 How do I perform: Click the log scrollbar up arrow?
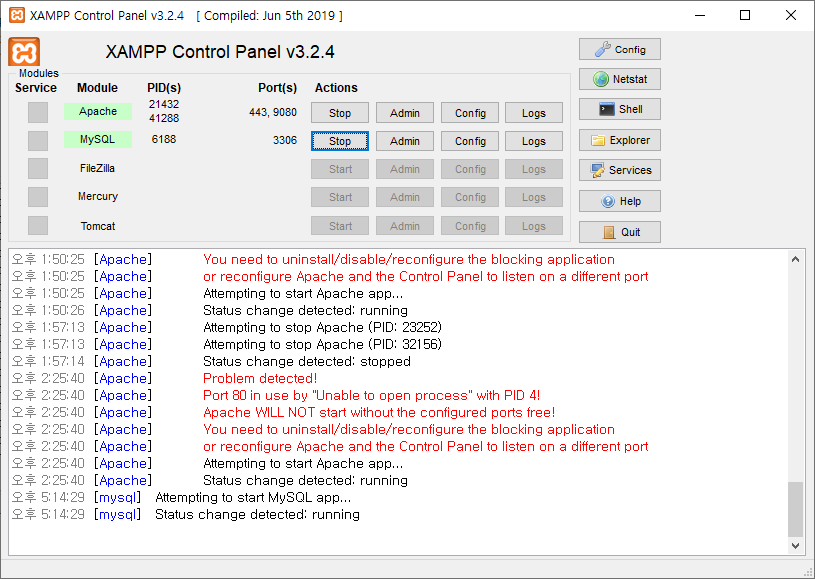tap(795, 259)
